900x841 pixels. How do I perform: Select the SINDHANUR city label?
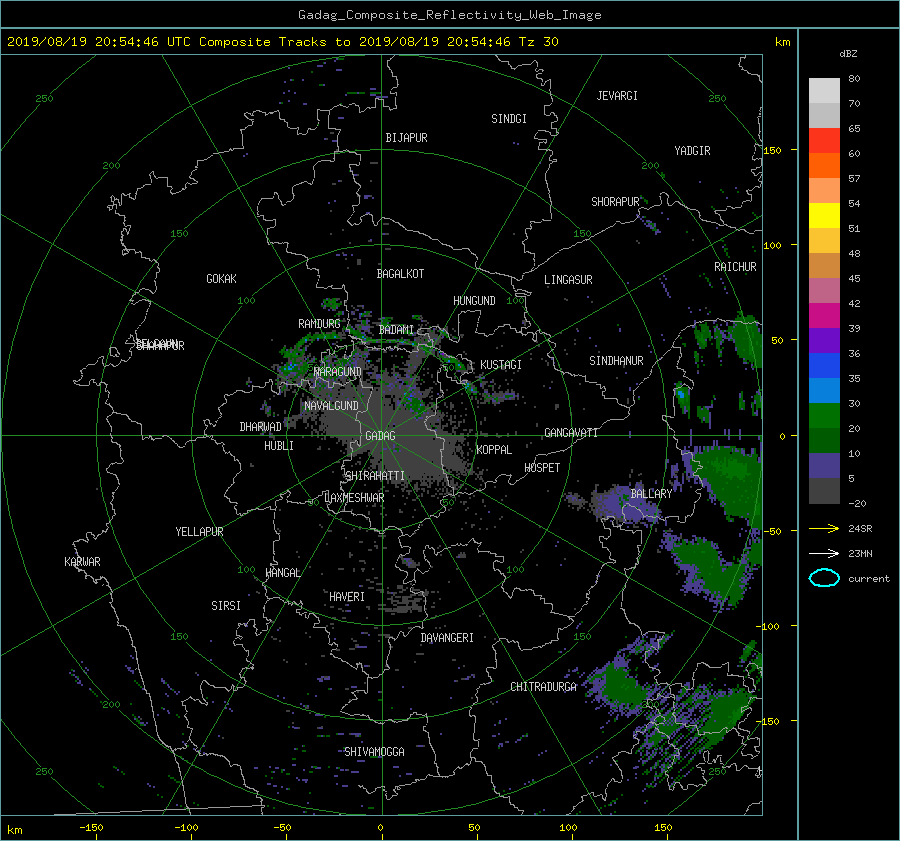pyautogui.click(x=616, y=361)
